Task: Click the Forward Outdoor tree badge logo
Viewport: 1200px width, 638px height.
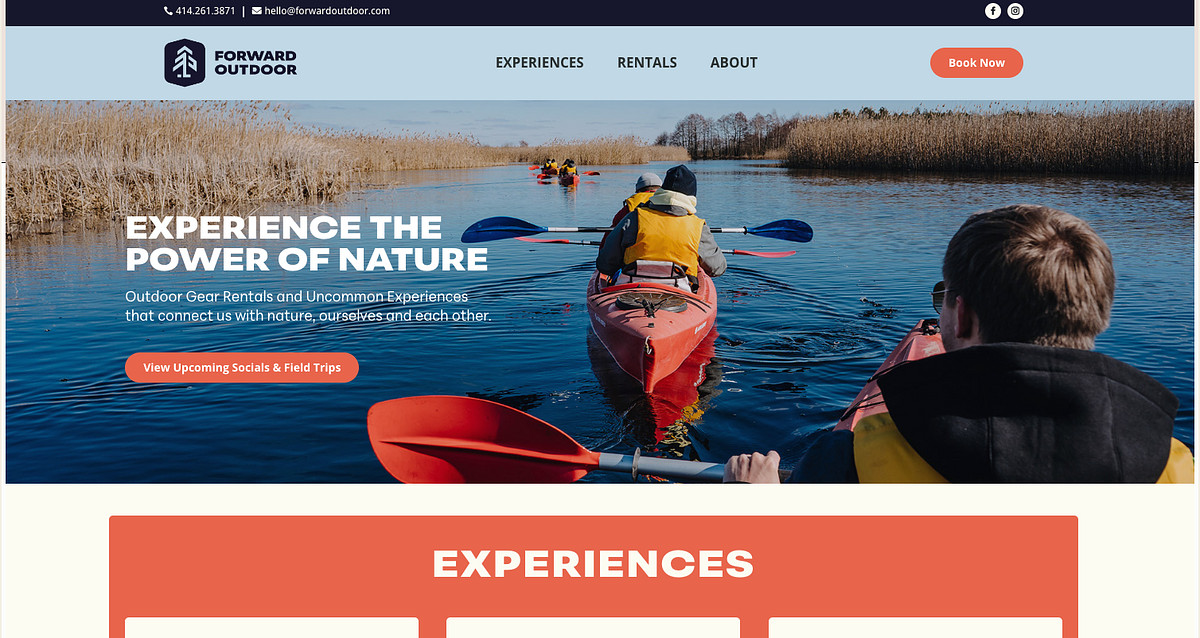Action: pyautogui.click(x=184, y=63)
